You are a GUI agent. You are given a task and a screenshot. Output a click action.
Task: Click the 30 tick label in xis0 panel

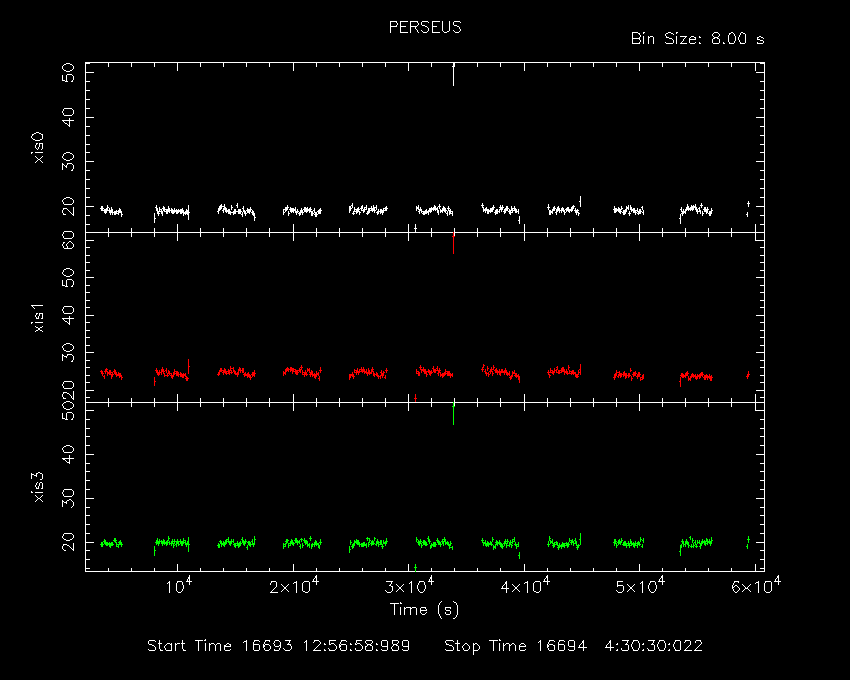(68, 162)
